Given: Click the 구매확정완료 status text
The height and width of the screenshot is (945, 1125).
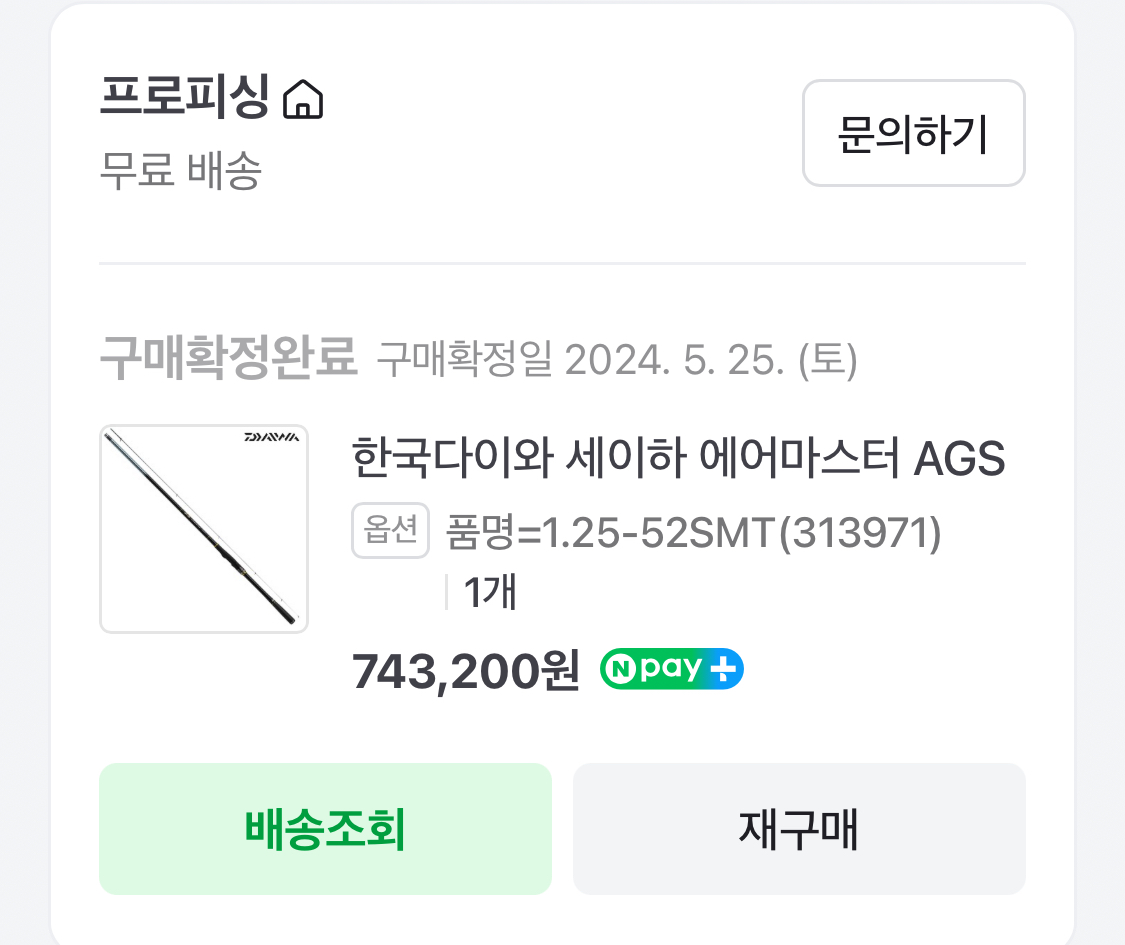Looking at the screenshot, I should tap(228, 359).
